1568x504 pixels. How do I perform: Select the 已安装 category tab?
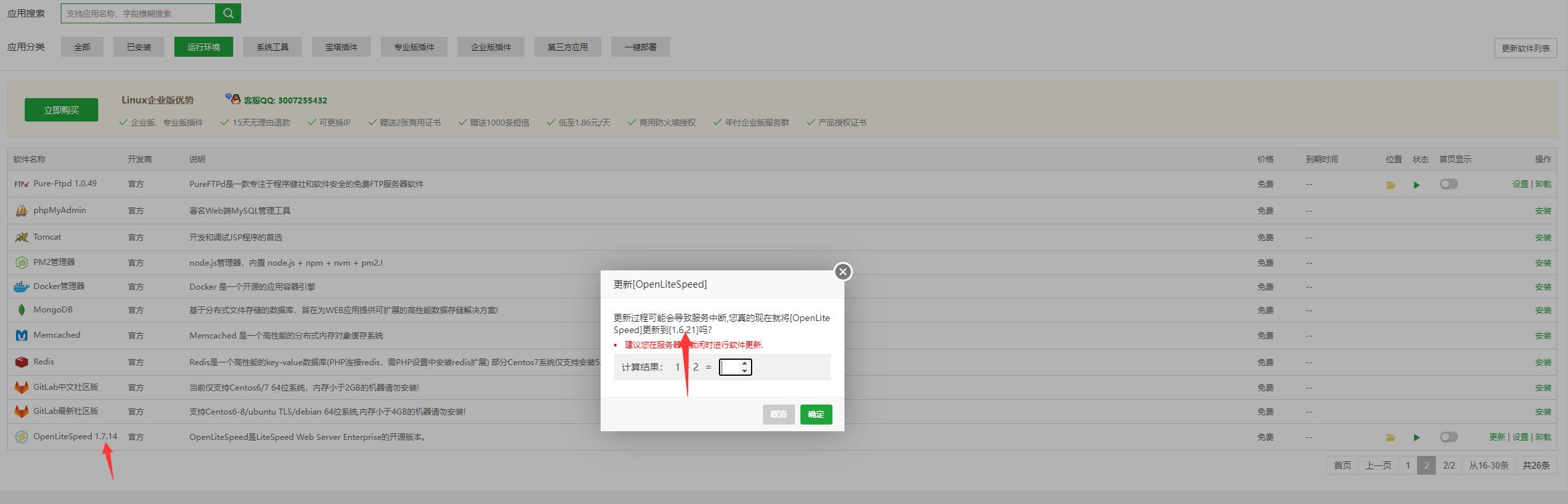tap(139, 47)
